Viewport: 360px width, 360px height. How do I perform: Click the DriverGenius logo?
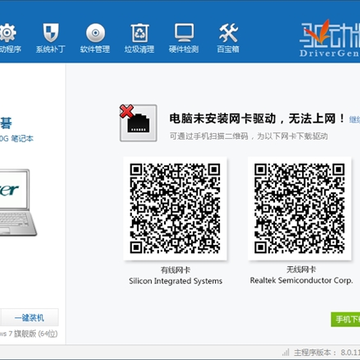[330, 38]
